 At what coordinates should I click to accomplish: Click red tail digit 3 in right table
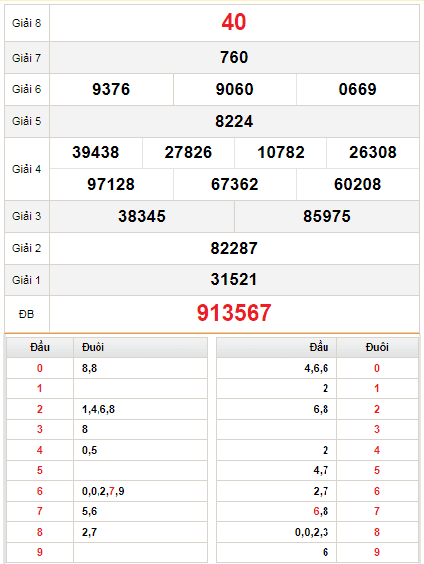[377, 429]
